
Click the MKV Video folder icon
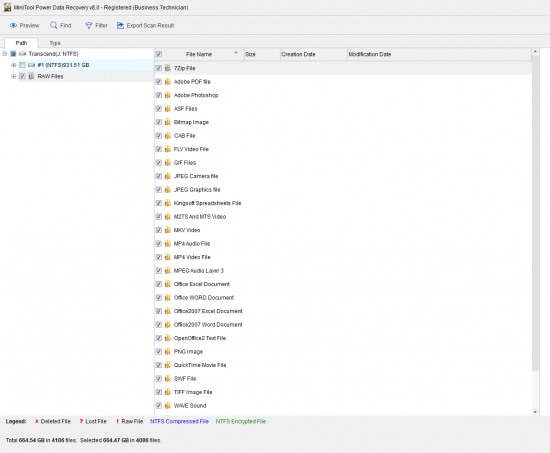(x=168, y=230)
